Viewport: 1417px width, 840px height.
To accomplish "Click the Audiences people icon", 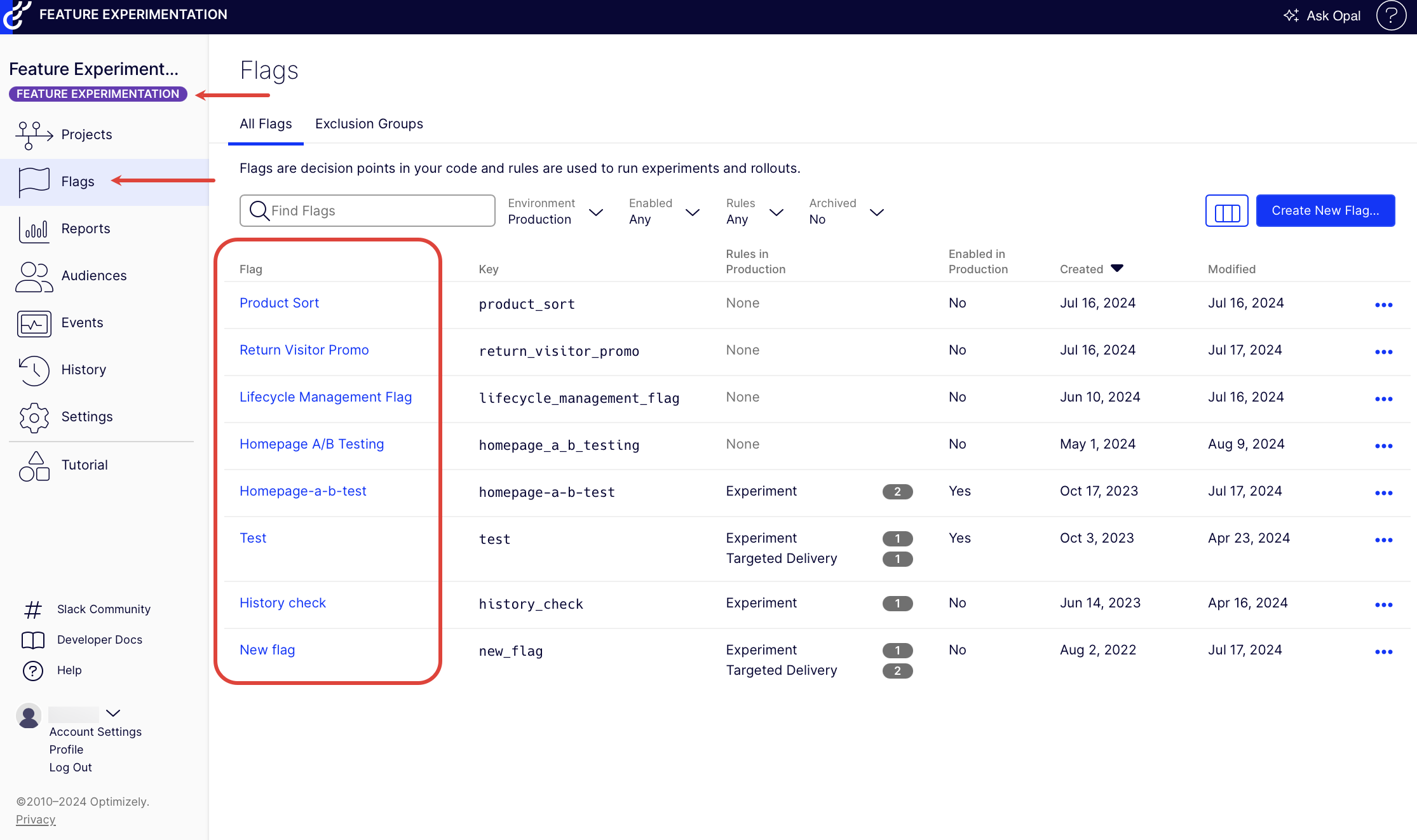I will 33,276.
